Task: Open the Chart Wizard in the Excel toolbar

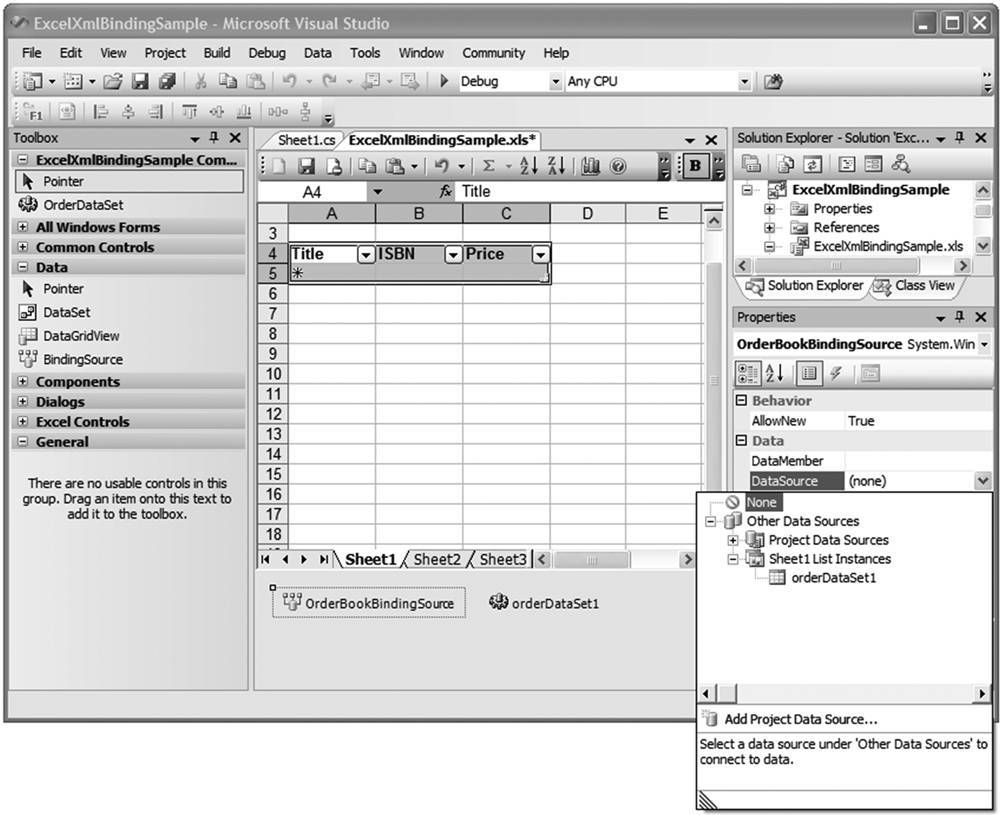Action: (591, 166)
